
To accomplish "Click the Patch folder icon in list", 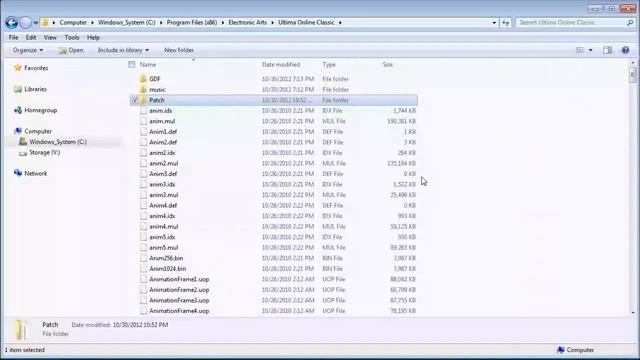I will tap(143, 100).
